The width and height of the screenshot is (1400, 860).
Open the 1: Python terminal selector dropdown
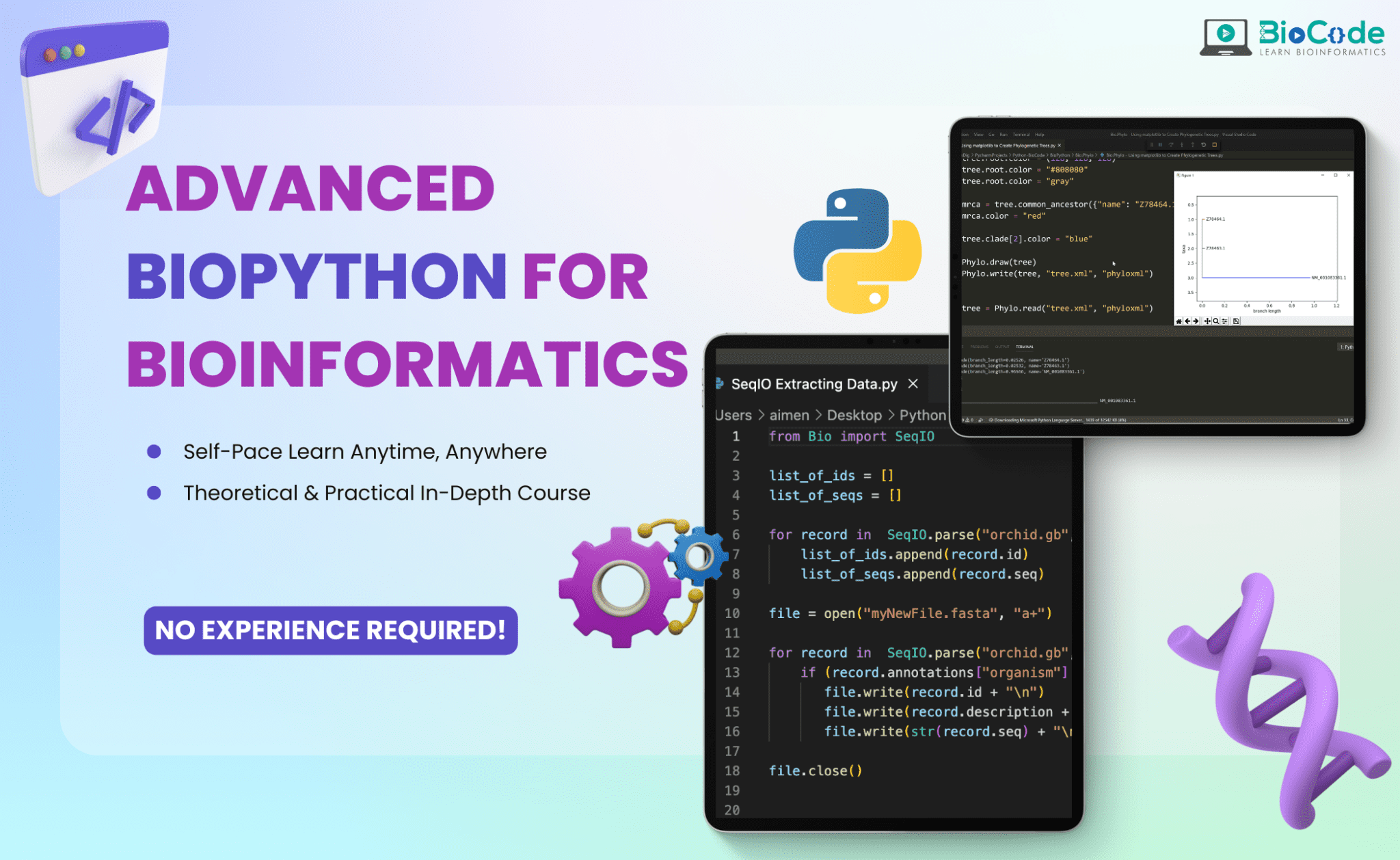coord(1345,347)
